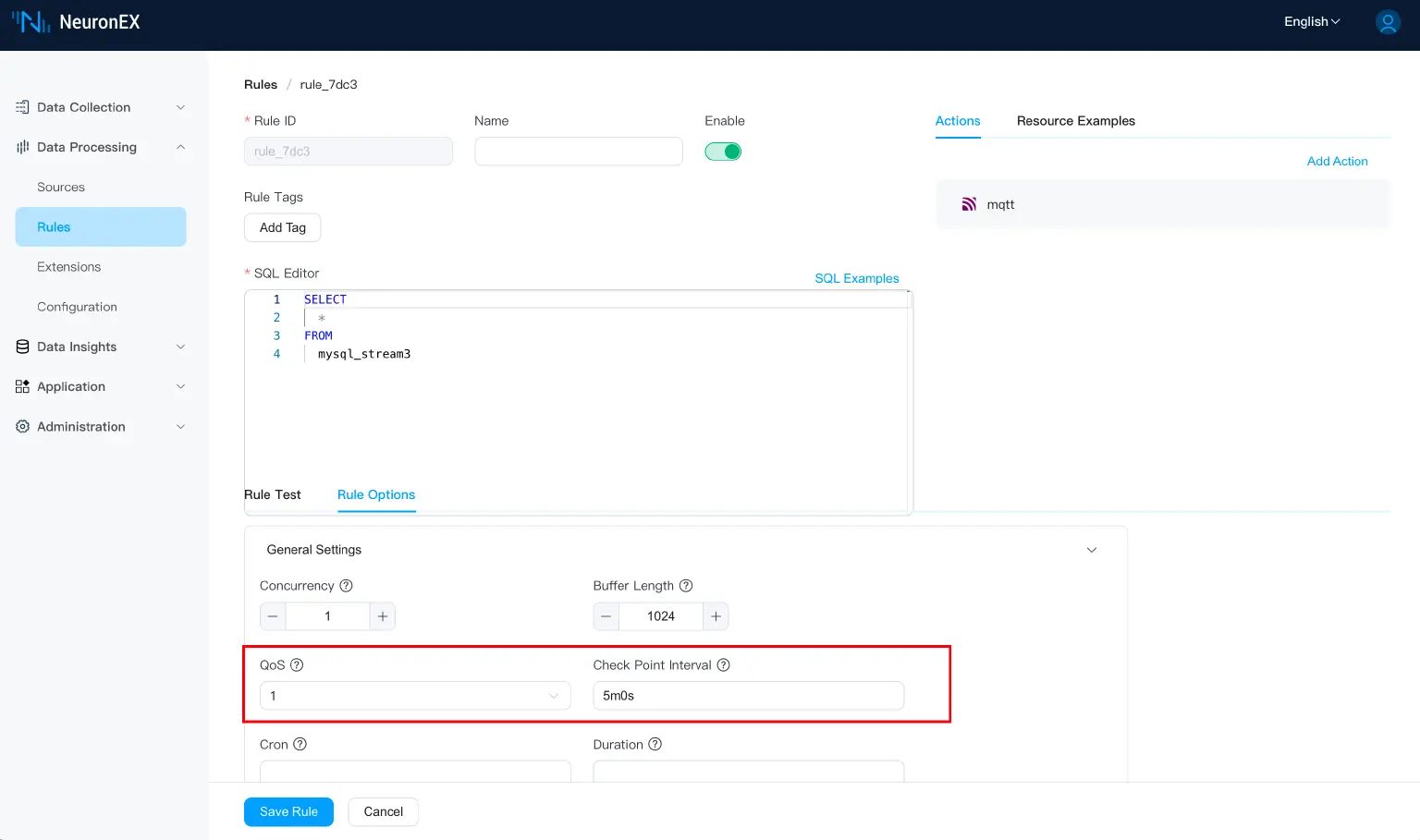
Task: Click the Save Rule button
Action: pos(288,811)
